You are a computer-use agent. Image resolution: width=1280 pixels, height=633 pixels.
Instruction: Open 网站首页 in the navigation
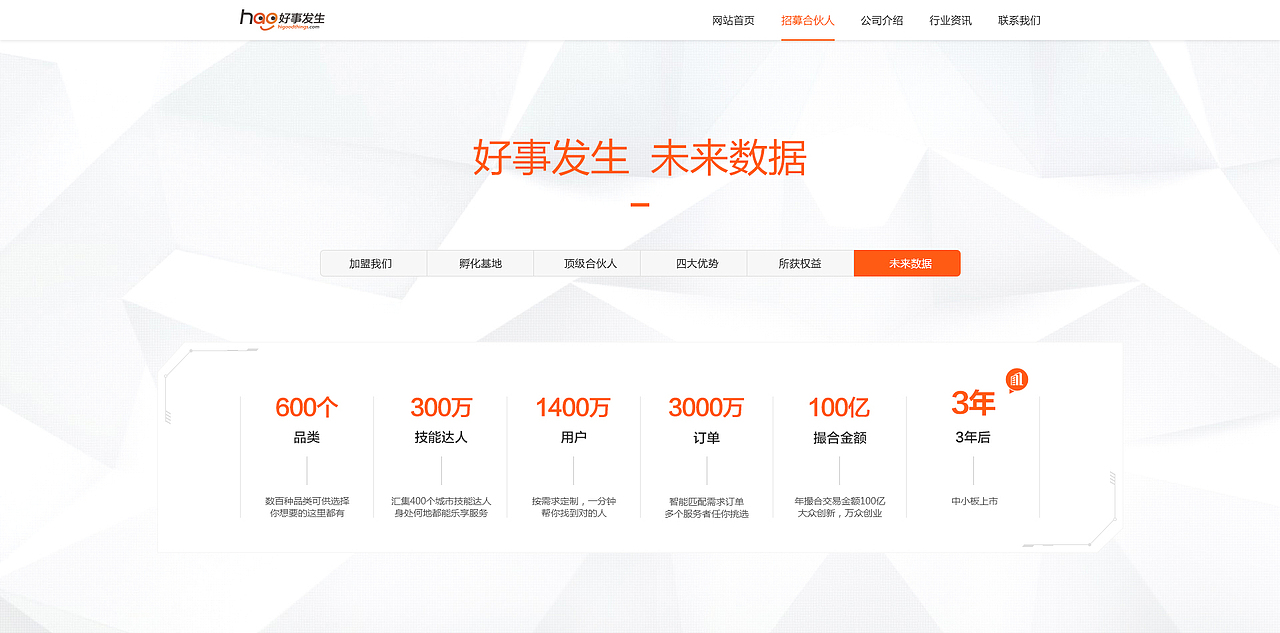(733, 20)
